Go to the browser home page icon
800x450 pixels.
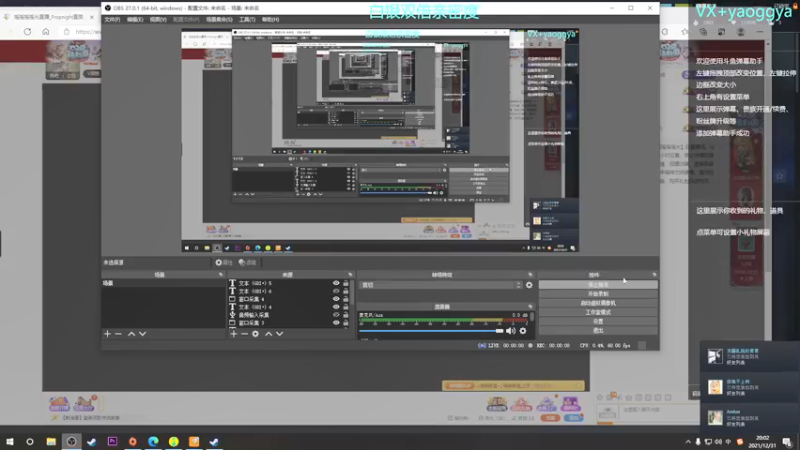[x=46, y=32]
